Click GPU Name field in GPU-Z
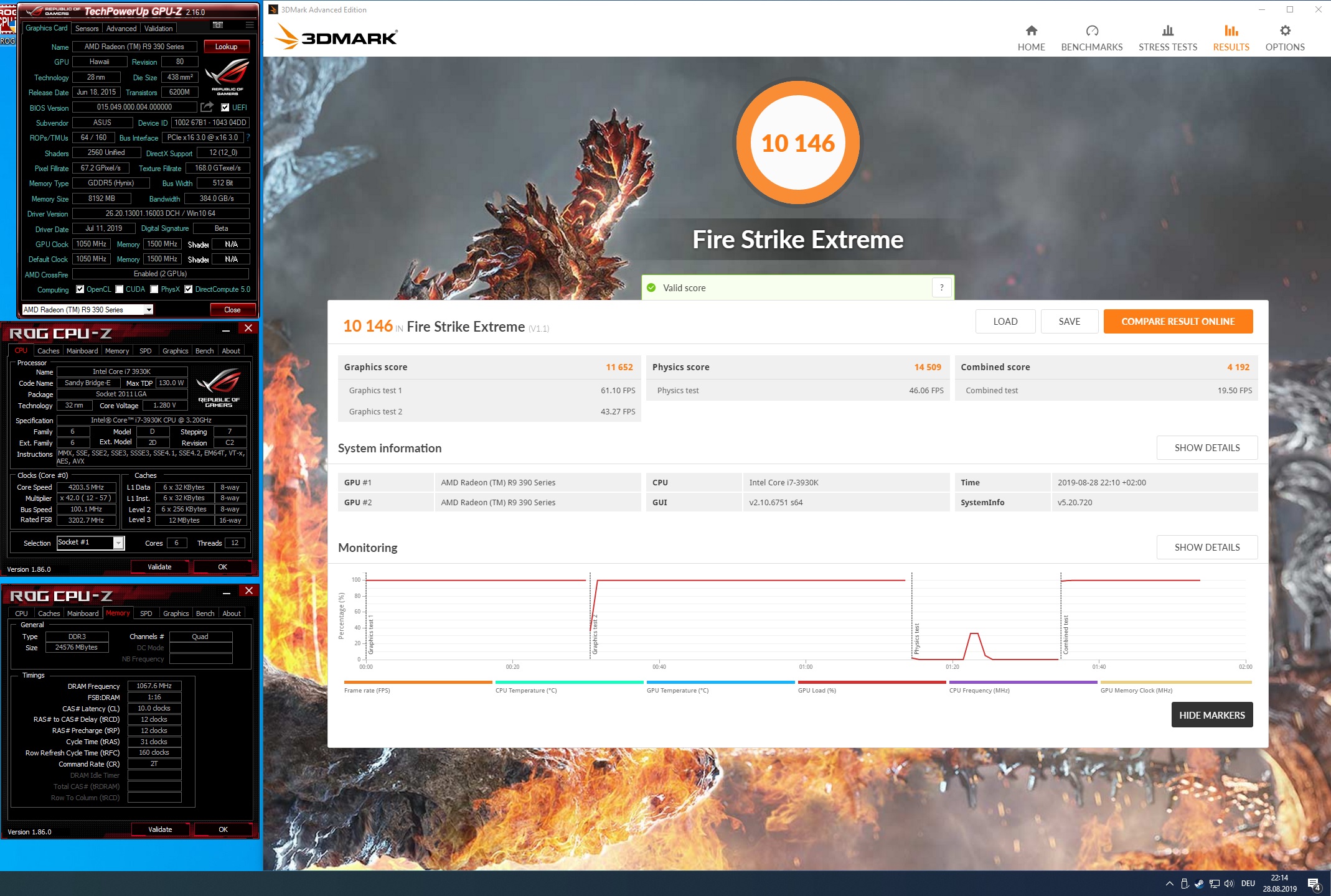Screen dimensions: 1331x896 [x=134, y=47]
